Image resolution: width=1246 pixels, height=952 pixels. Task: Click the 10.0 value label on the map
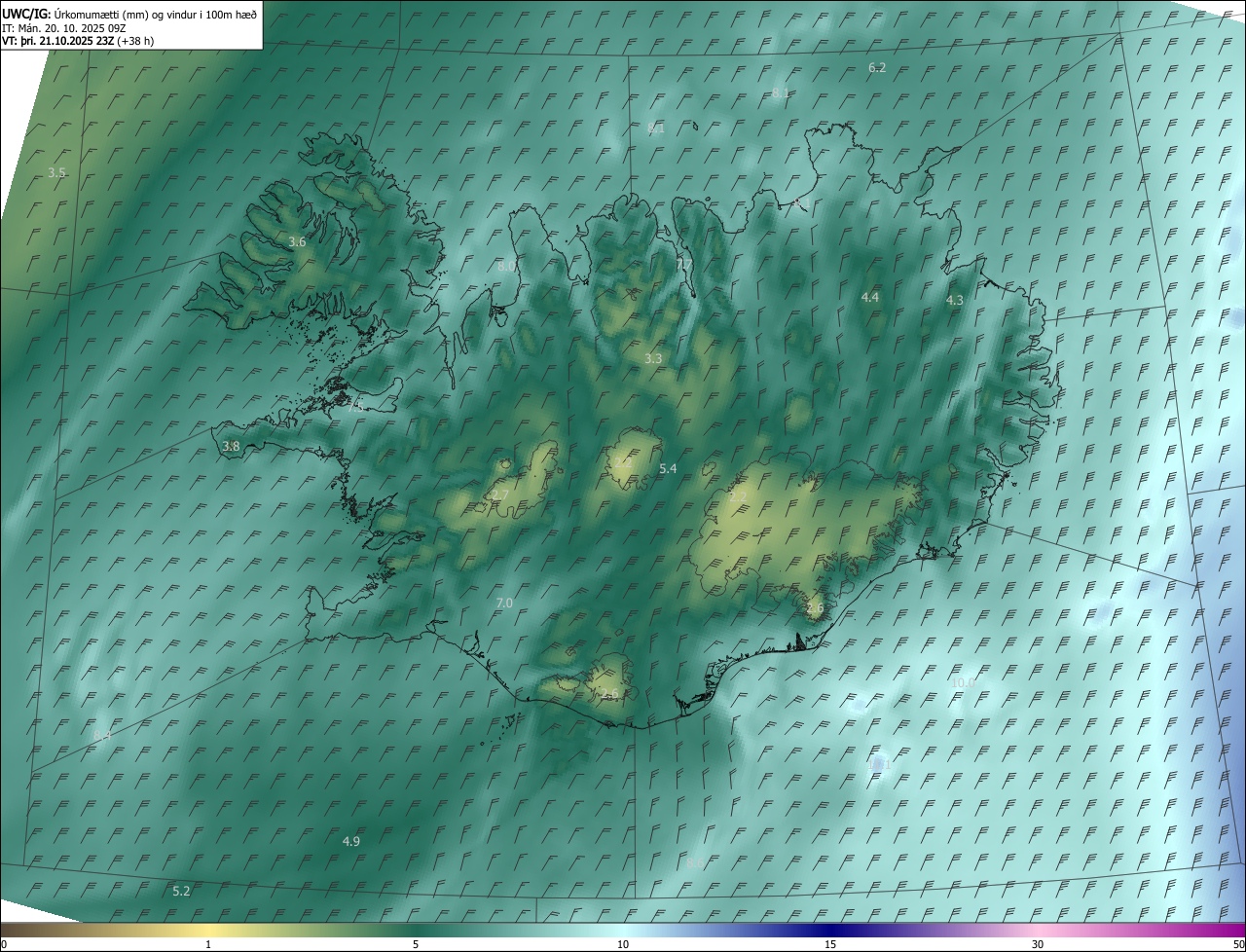pyautogui.click(x=962, y=682)
